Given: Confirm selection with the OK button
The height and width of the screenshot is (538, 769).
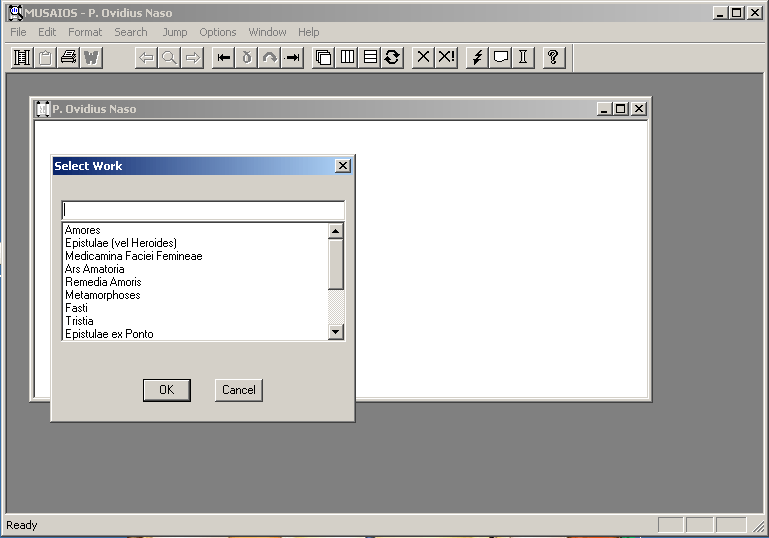Looking at the screenshot, I should [x=167, y=390].
